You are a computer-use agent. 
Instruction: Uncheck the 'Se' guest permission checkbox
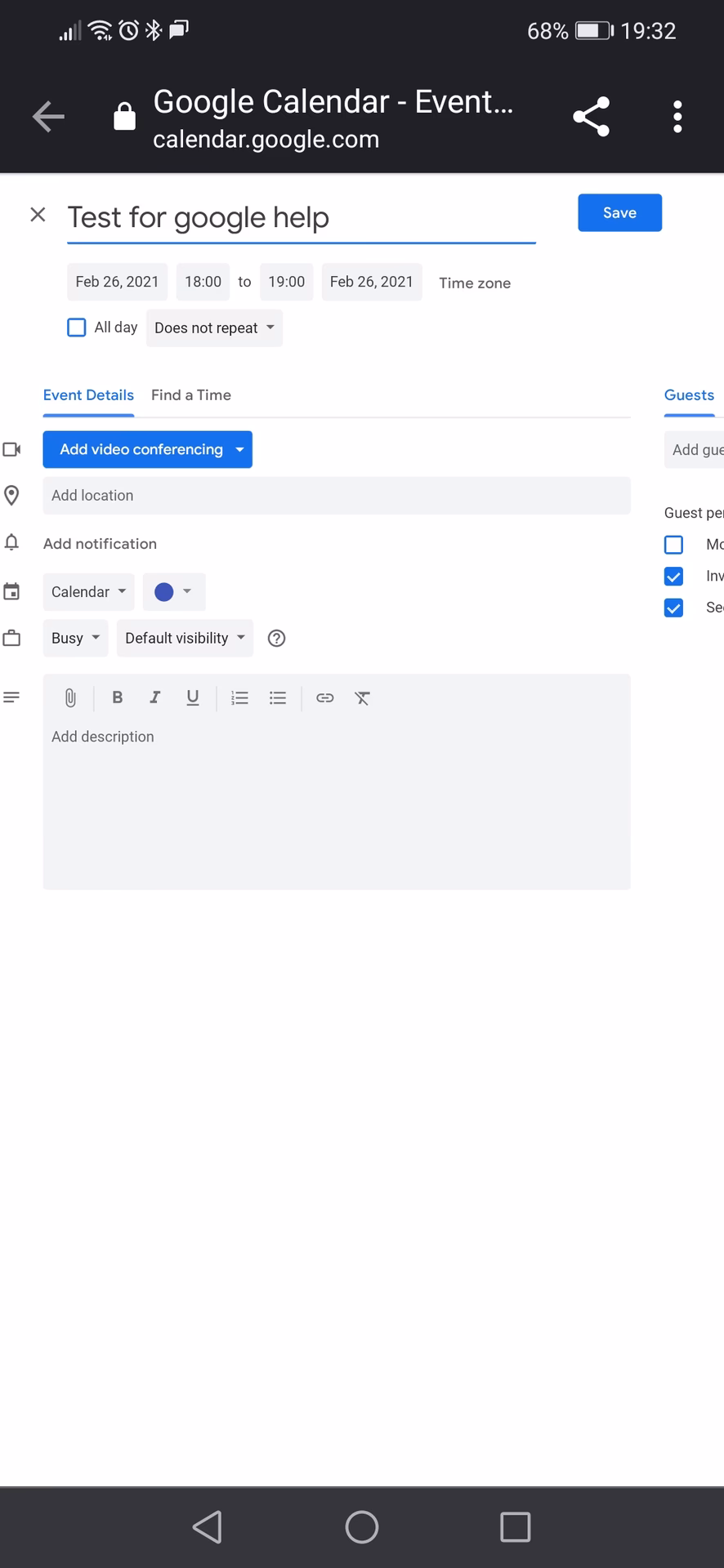coord(673,608)
